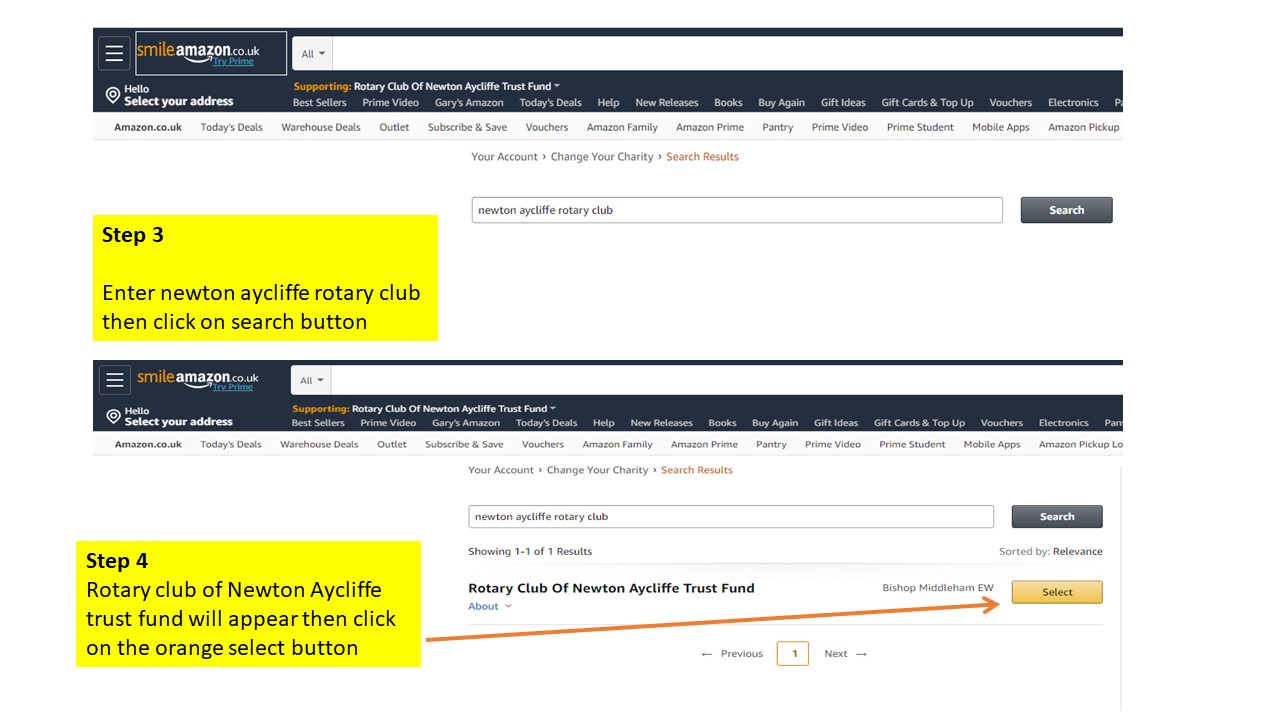Click Search Results breadcrumb in Step 4 screenshot

(x=697, y=470)
